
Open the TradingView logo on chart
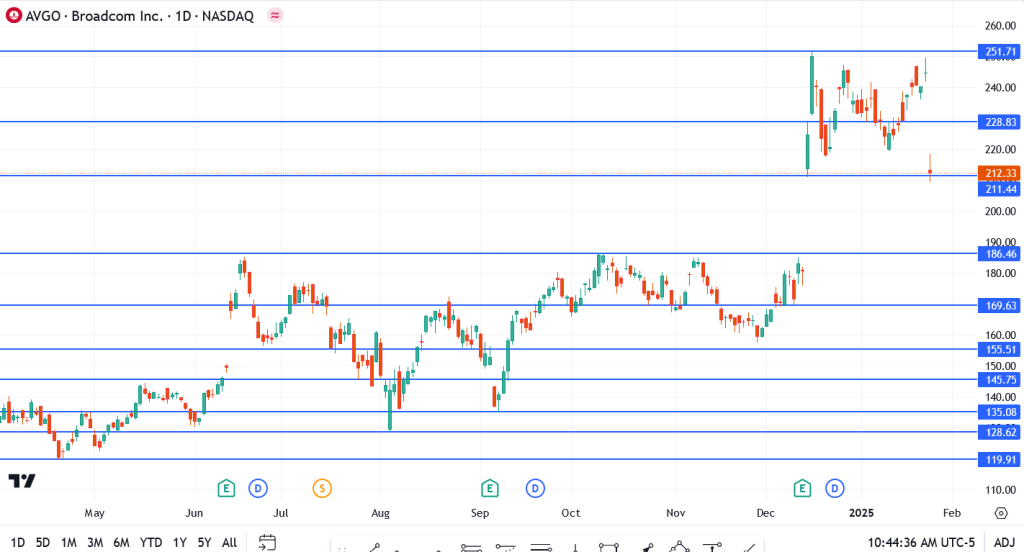[x=22, y=481]
